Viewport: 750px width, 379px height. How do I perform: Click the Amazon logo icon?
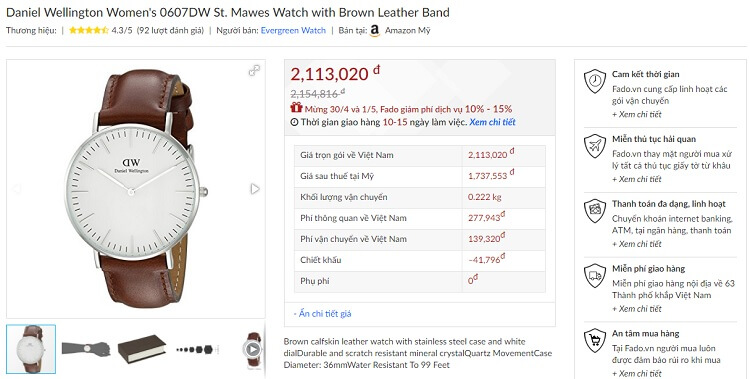click(x=375, y=31)
